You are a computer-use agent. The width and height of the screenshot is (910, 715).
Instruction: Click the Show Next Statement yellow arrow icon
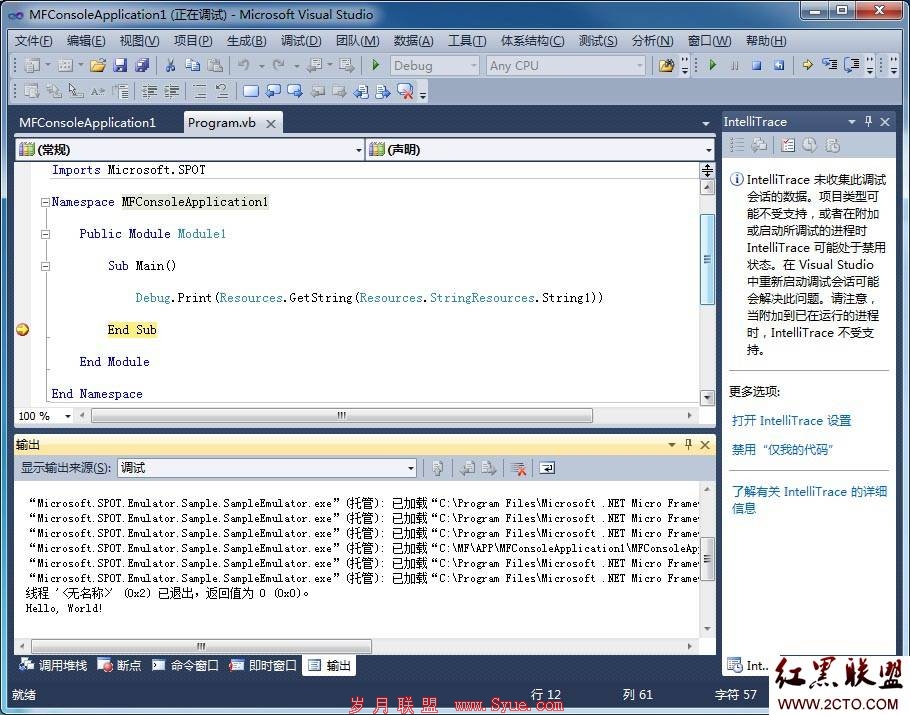point(807,65)
